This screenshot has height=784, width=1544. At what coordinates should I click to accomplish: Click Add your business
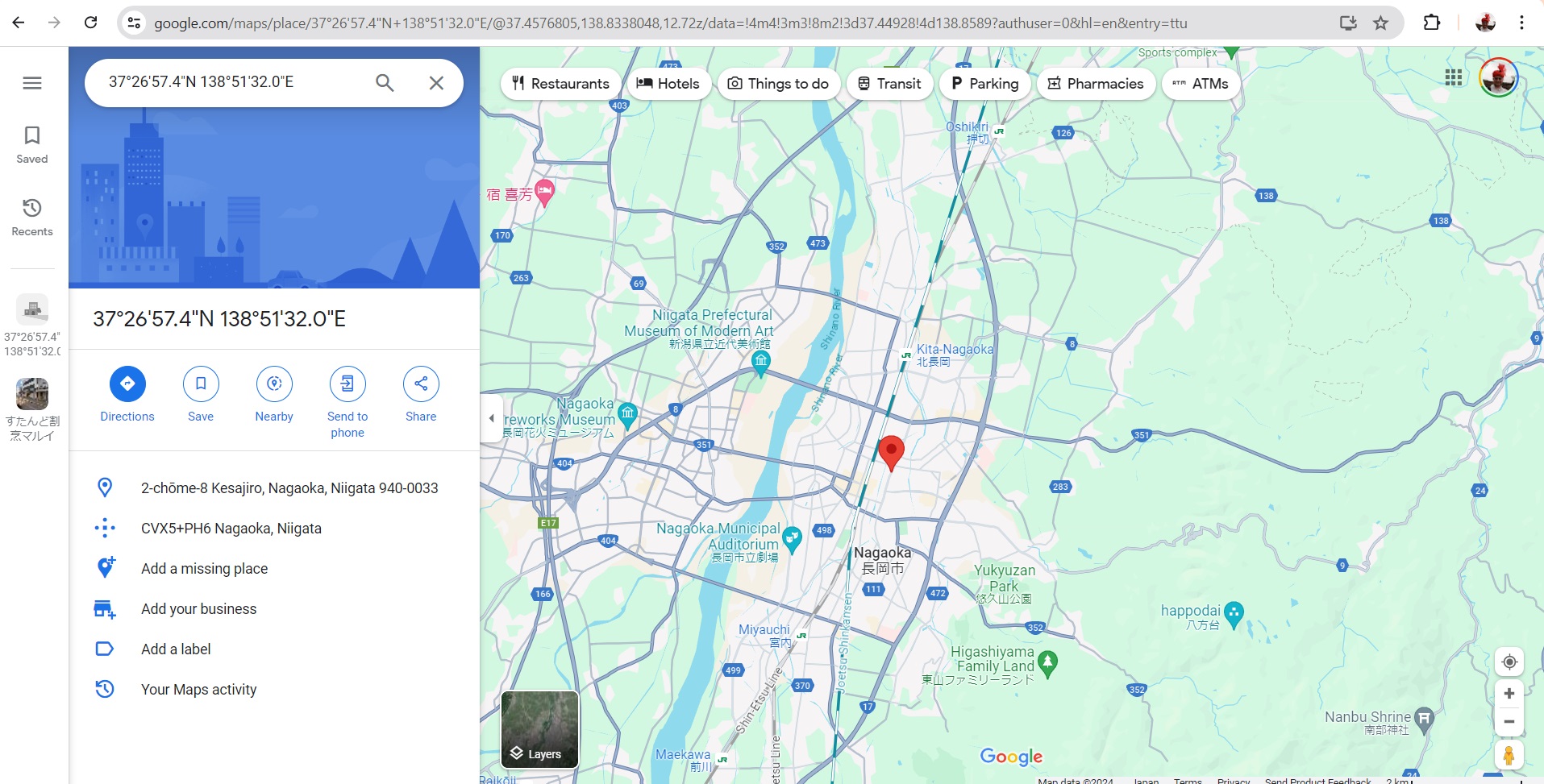click(274, 608)
